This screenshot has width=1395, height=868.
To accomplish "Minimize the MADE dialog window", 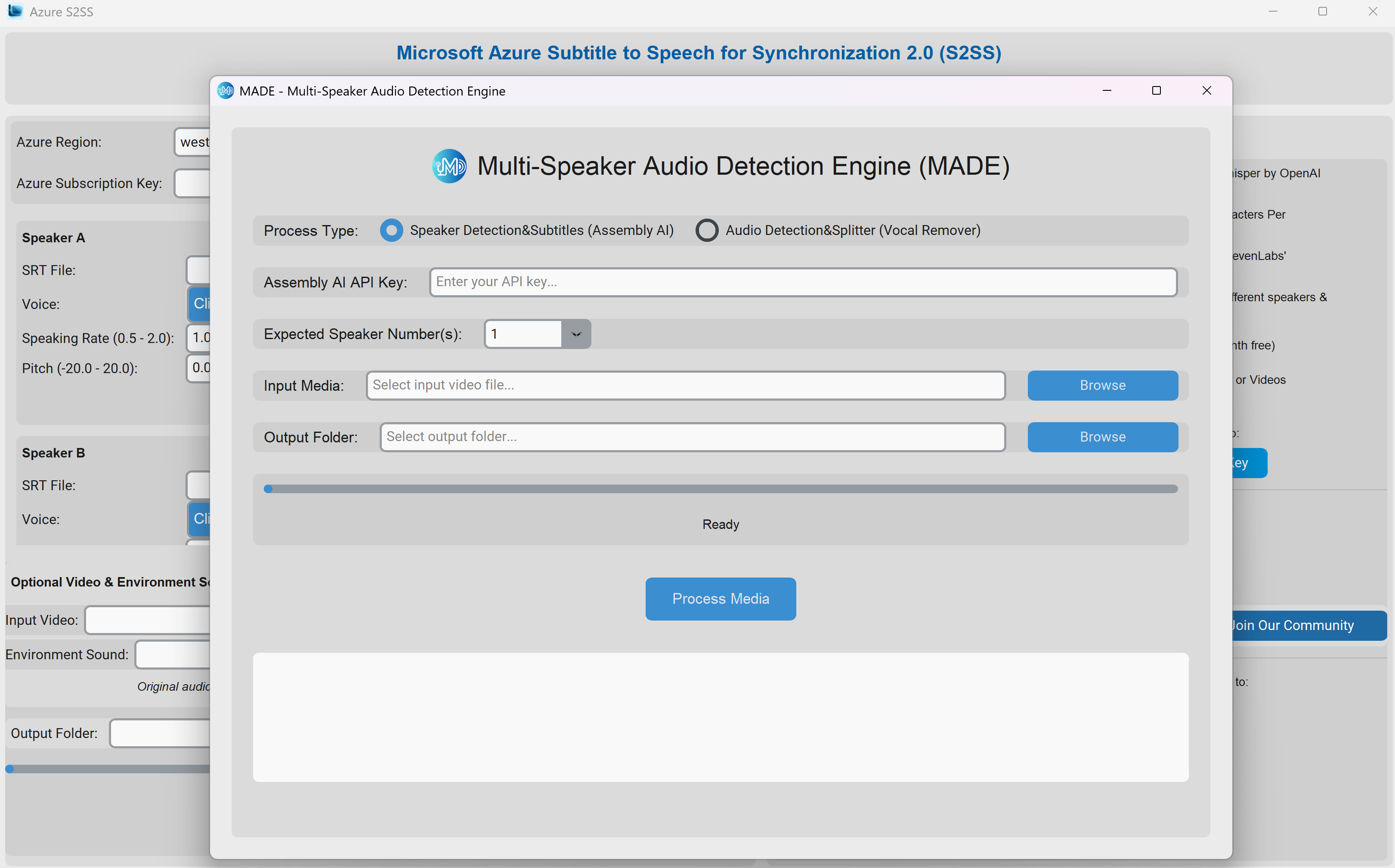I will [1107, 91].
